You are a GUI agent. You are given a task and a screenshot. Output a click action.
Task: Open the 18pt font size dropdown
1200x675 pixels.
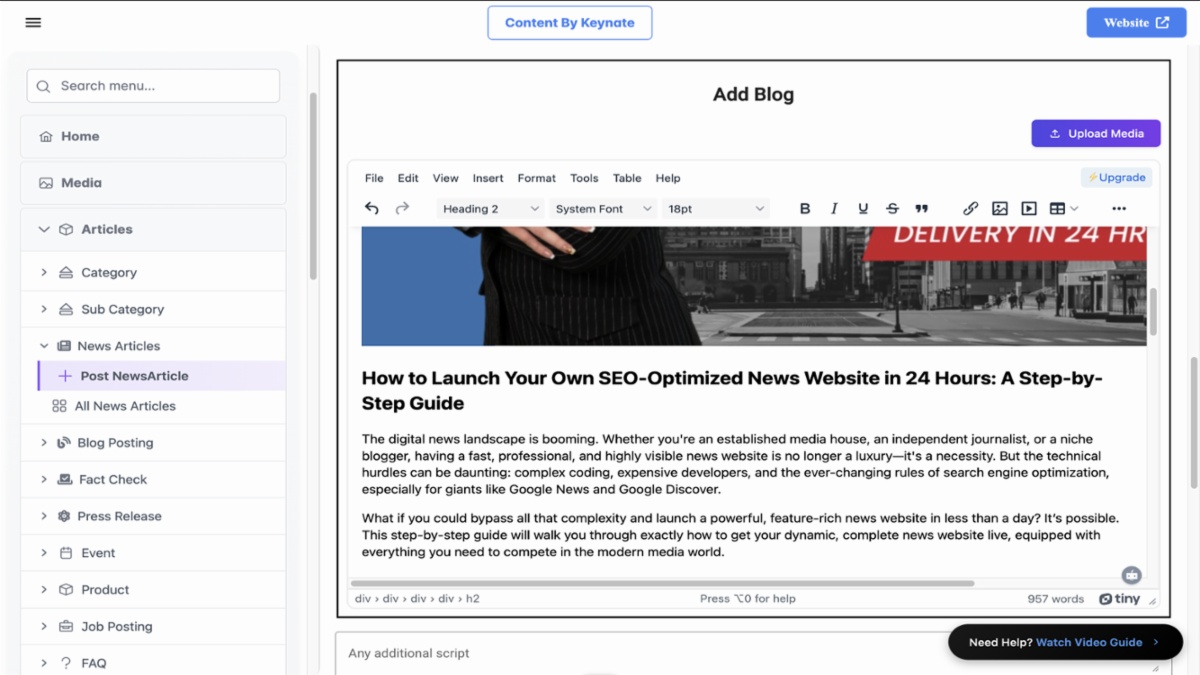716,208
